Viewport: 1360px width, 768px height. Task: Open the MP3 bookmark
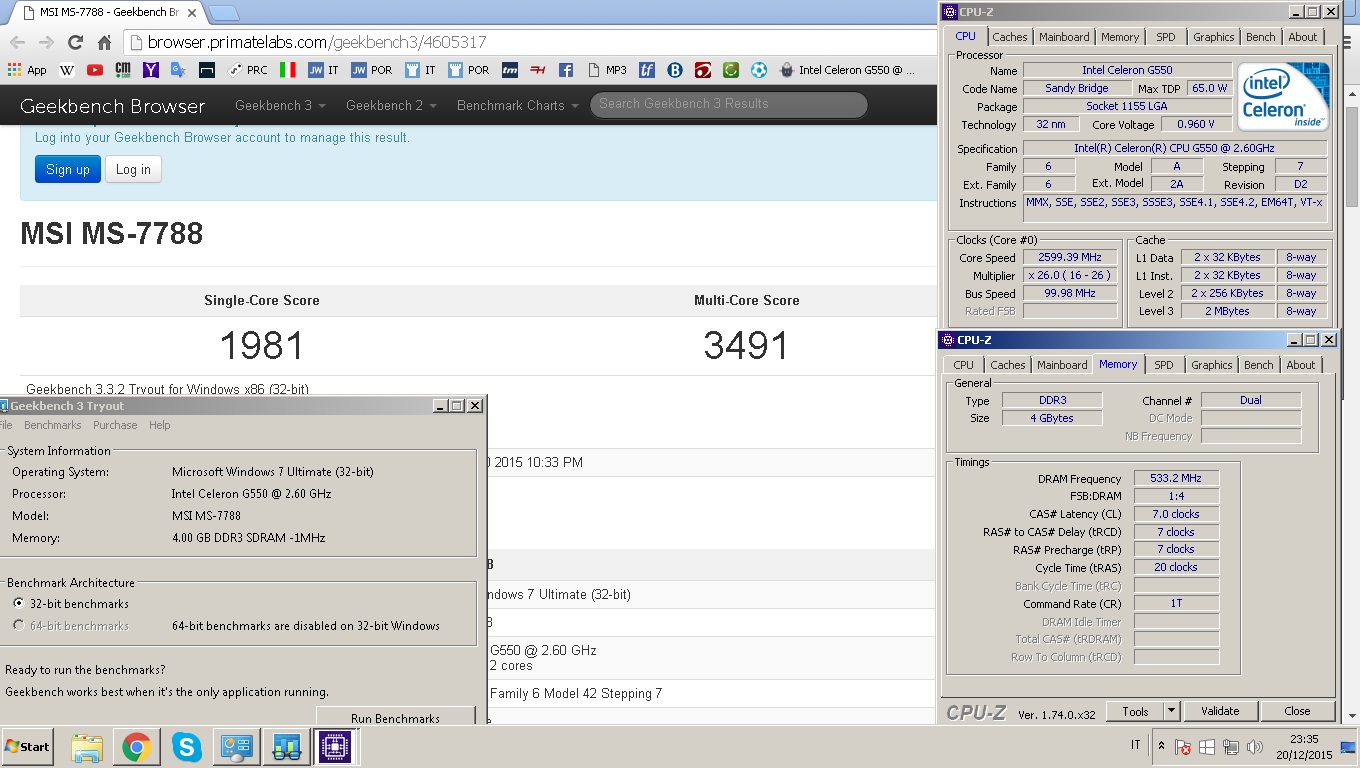(x=607, y=70)
